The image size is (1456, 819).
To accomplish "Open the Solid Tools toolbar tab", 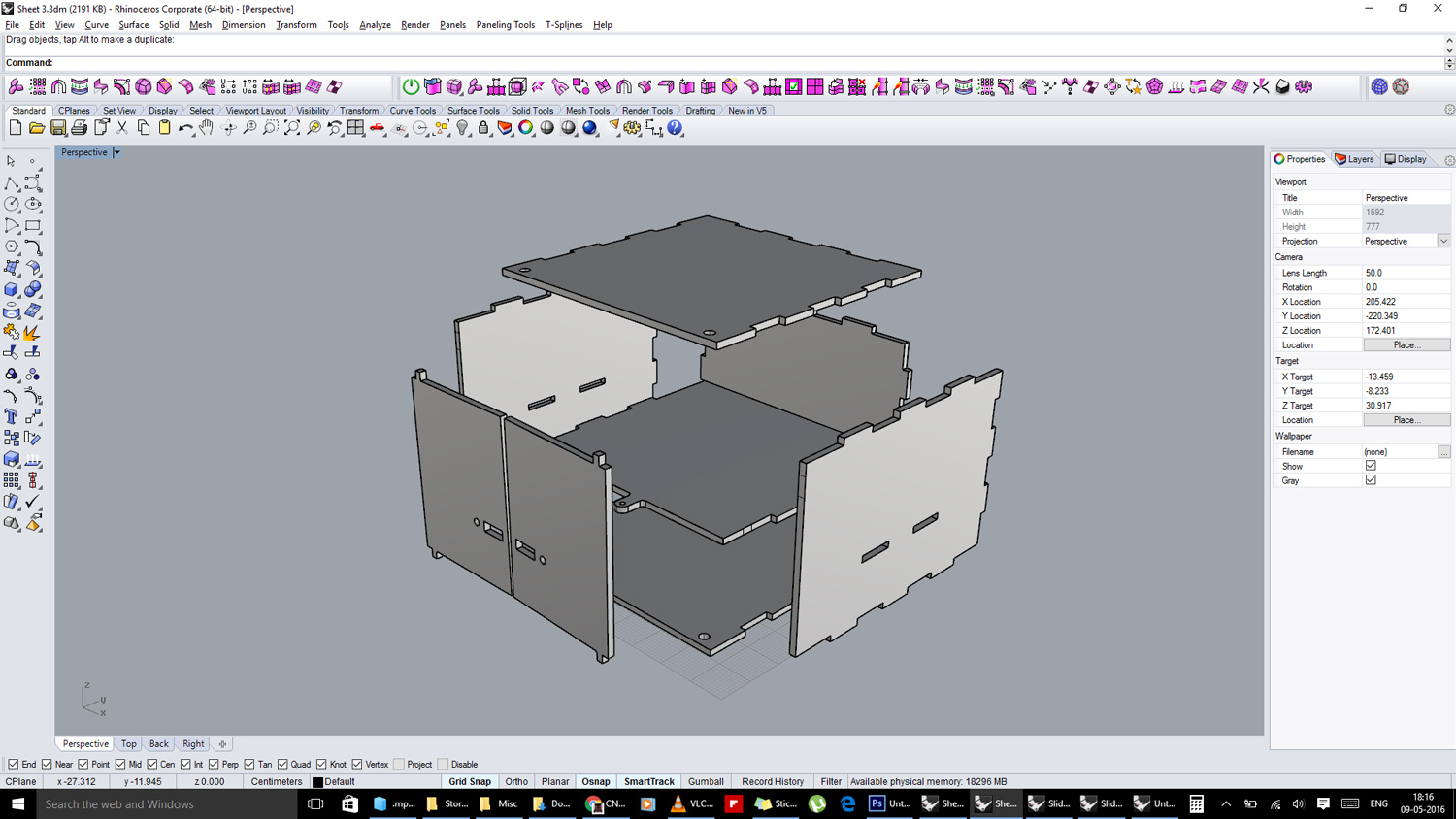I will [532, 111].
